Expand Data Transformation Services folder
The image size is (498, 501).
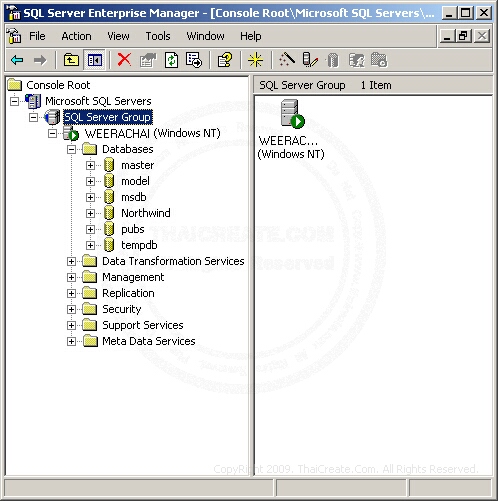(71, 261)
